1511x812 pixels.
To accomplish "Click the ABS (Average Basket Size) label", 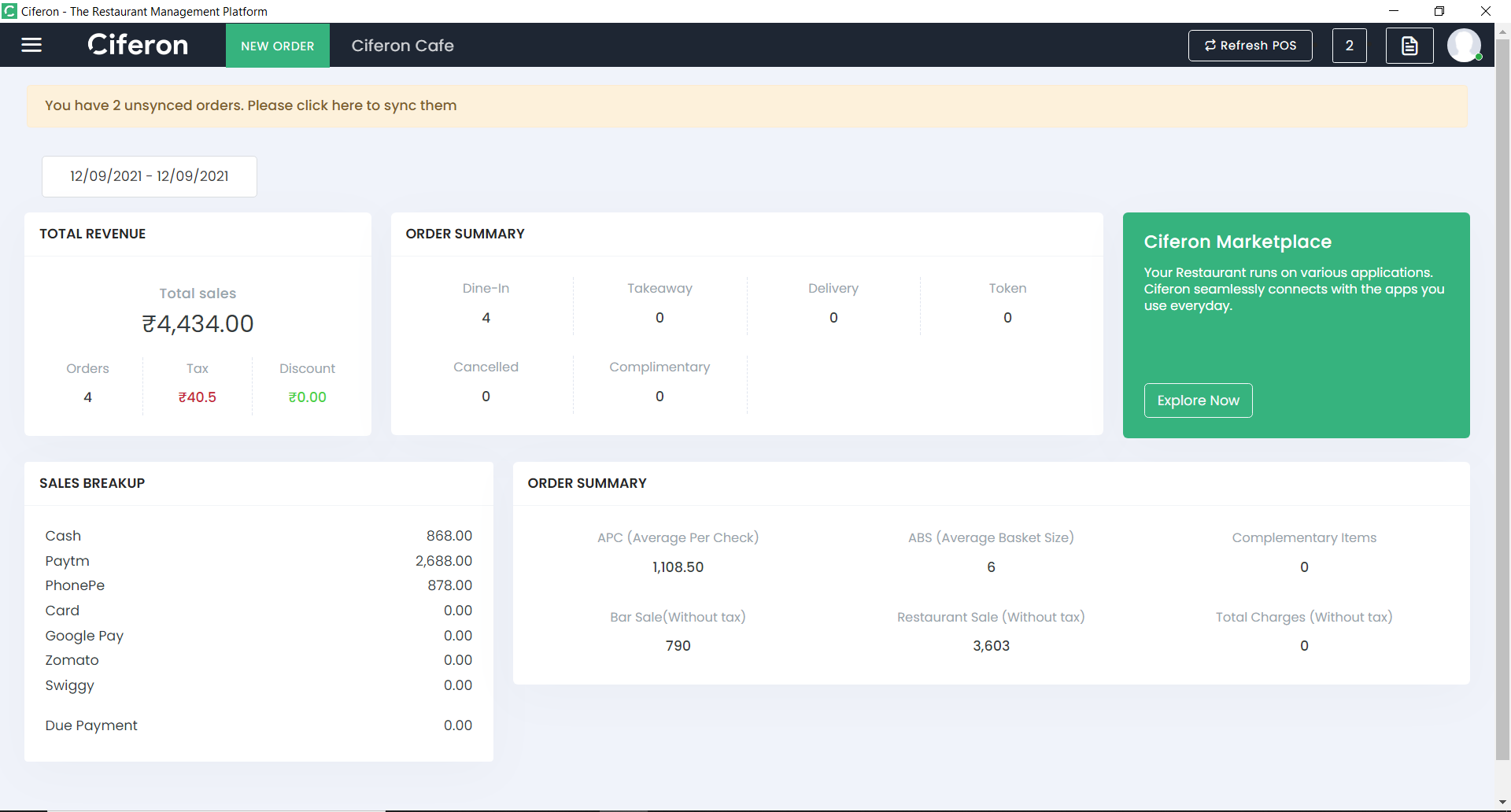I will (x=991, y=538).
